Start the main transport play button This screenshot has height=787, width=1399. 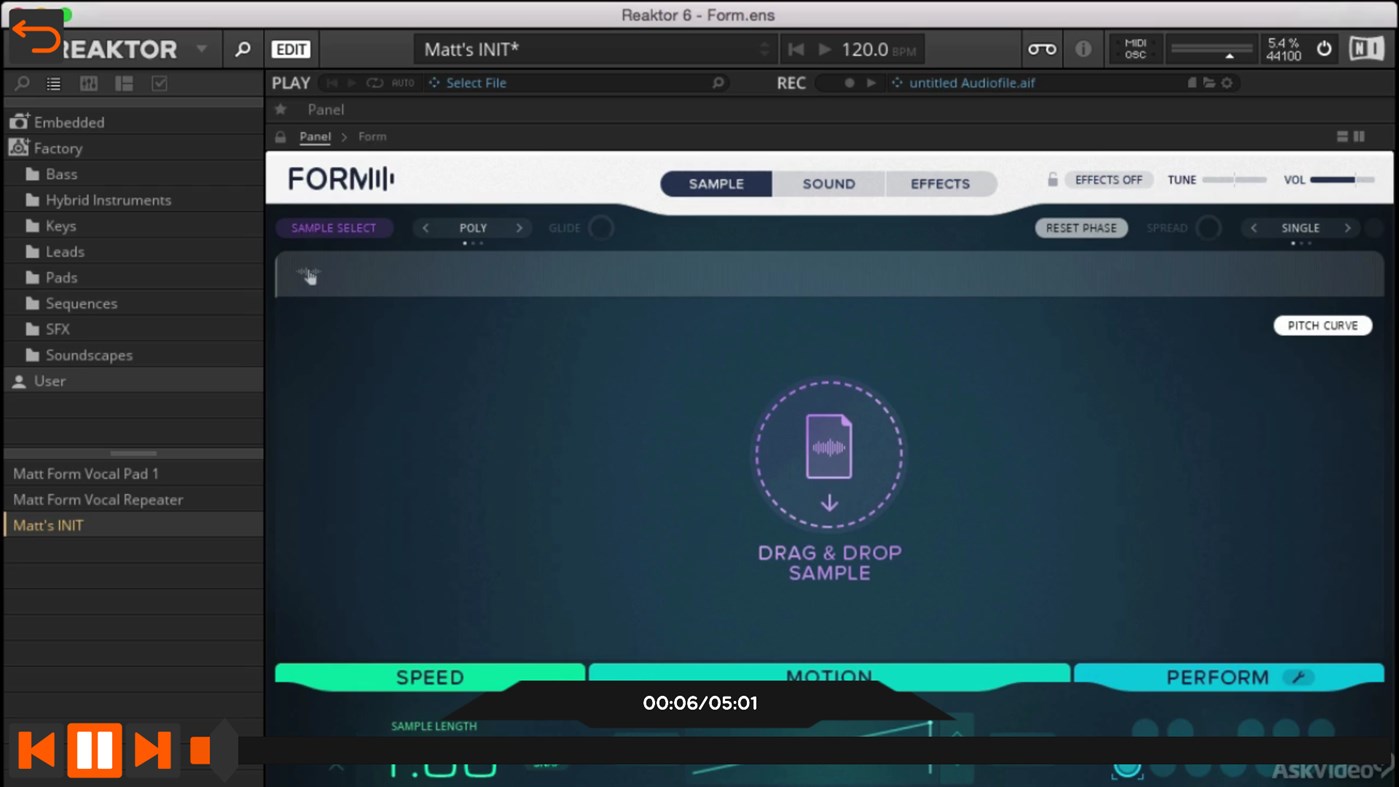click(825, 49)
